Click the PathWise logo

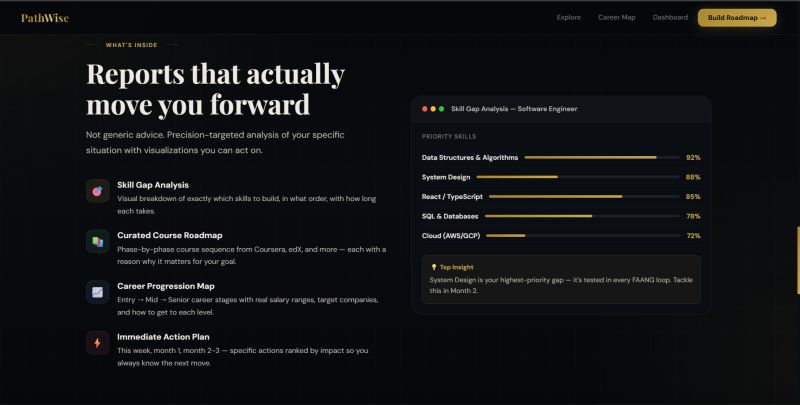pos(45,18)
